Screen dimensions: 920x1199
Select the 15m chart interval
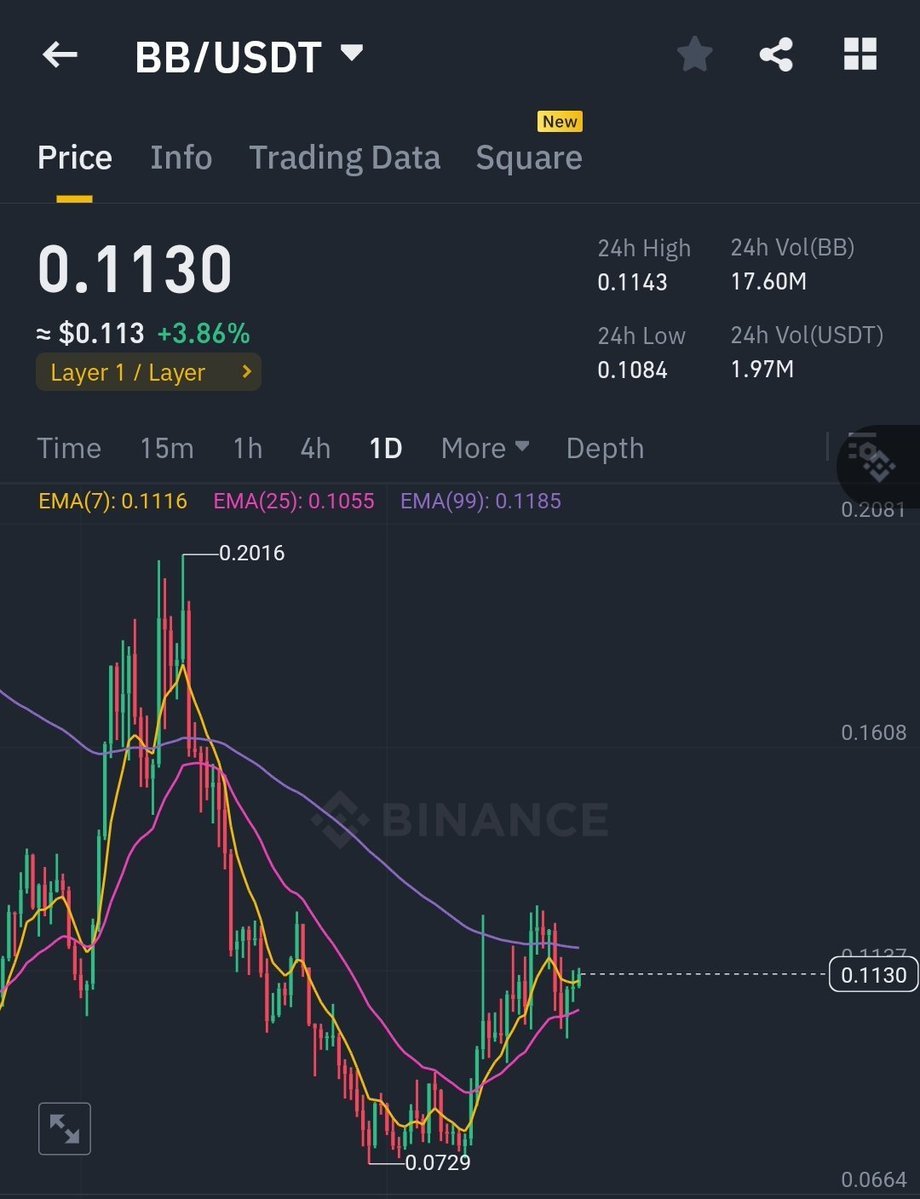click(167, 448)
